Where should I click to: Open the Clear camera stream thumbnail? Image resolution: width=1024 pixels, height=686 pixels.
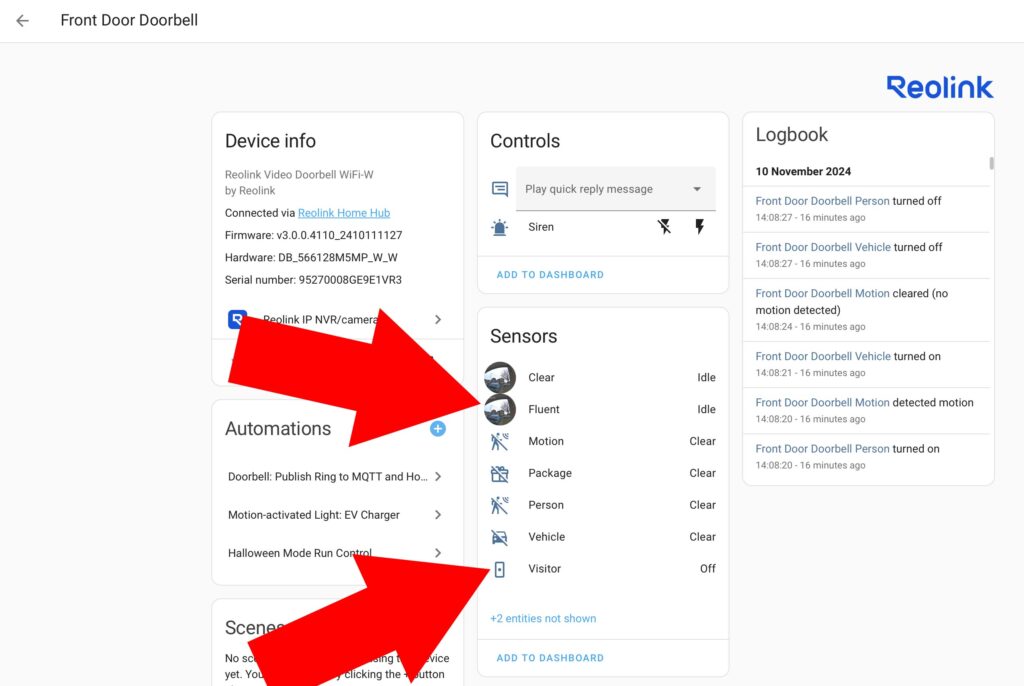coord(500,378)
